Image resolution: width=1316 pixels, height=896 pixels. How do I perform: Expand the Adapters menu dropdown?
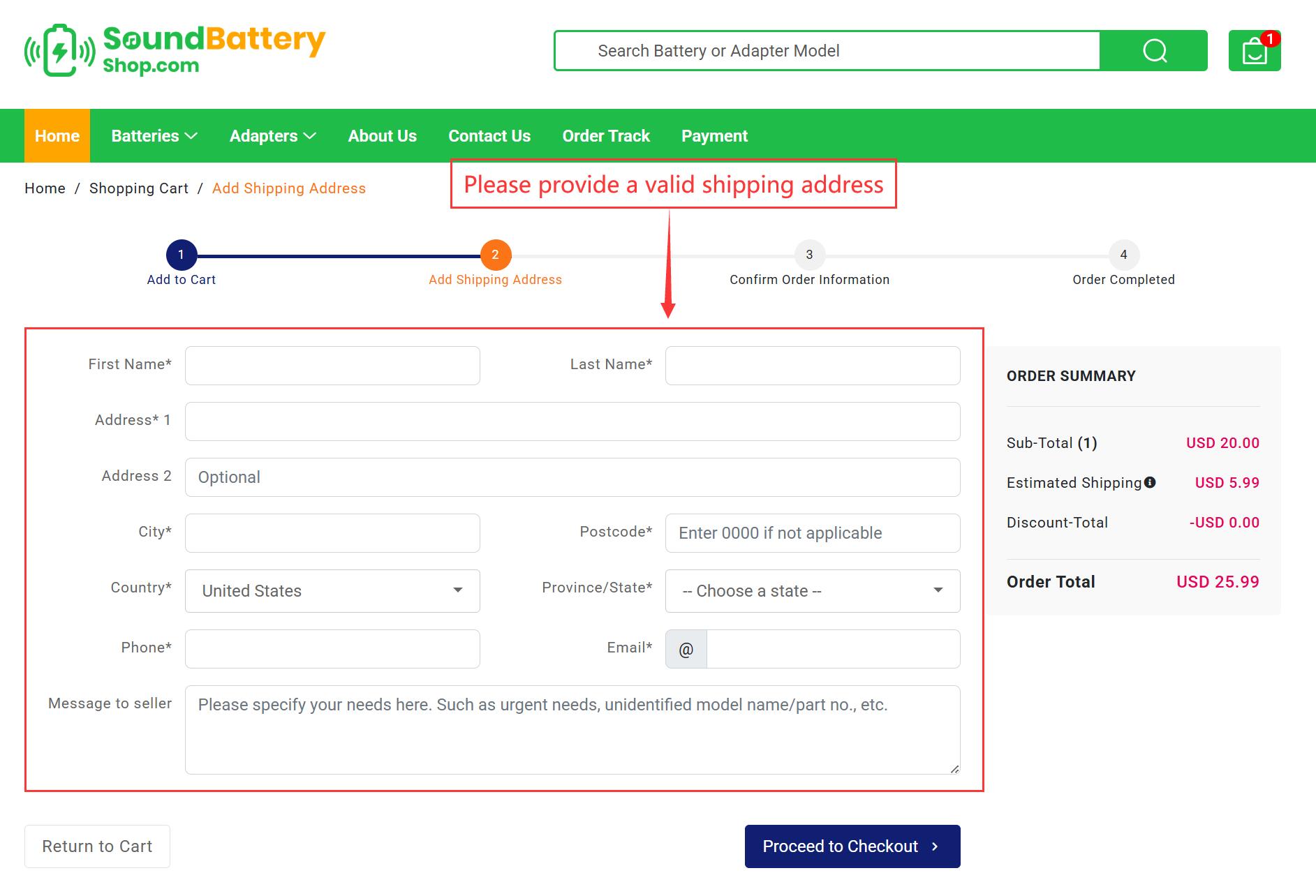272,136
